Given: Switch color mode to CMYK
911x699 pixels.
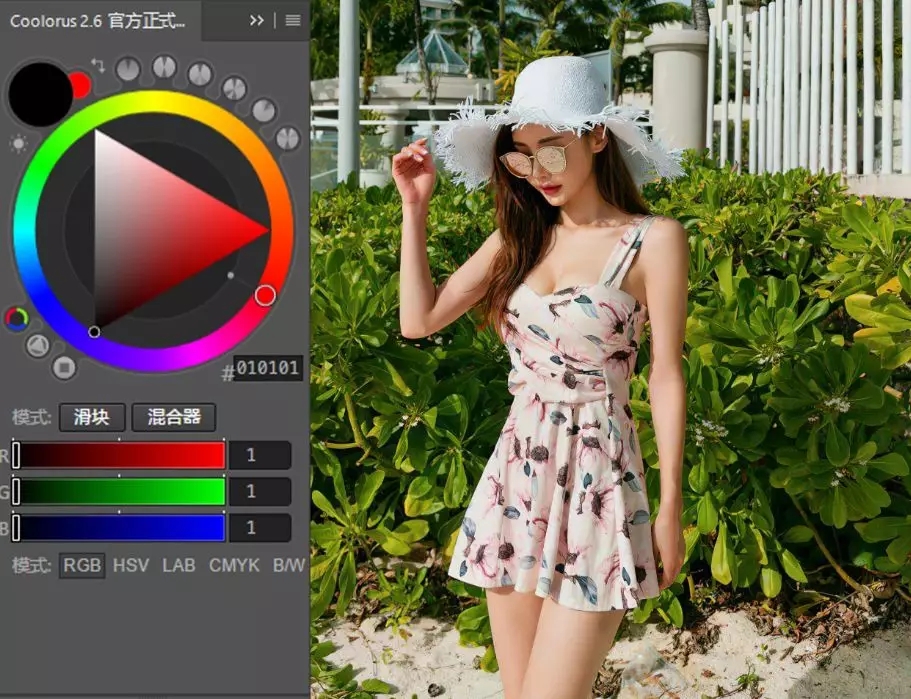Looking at the screenshot, I should (x=234, y=565).
